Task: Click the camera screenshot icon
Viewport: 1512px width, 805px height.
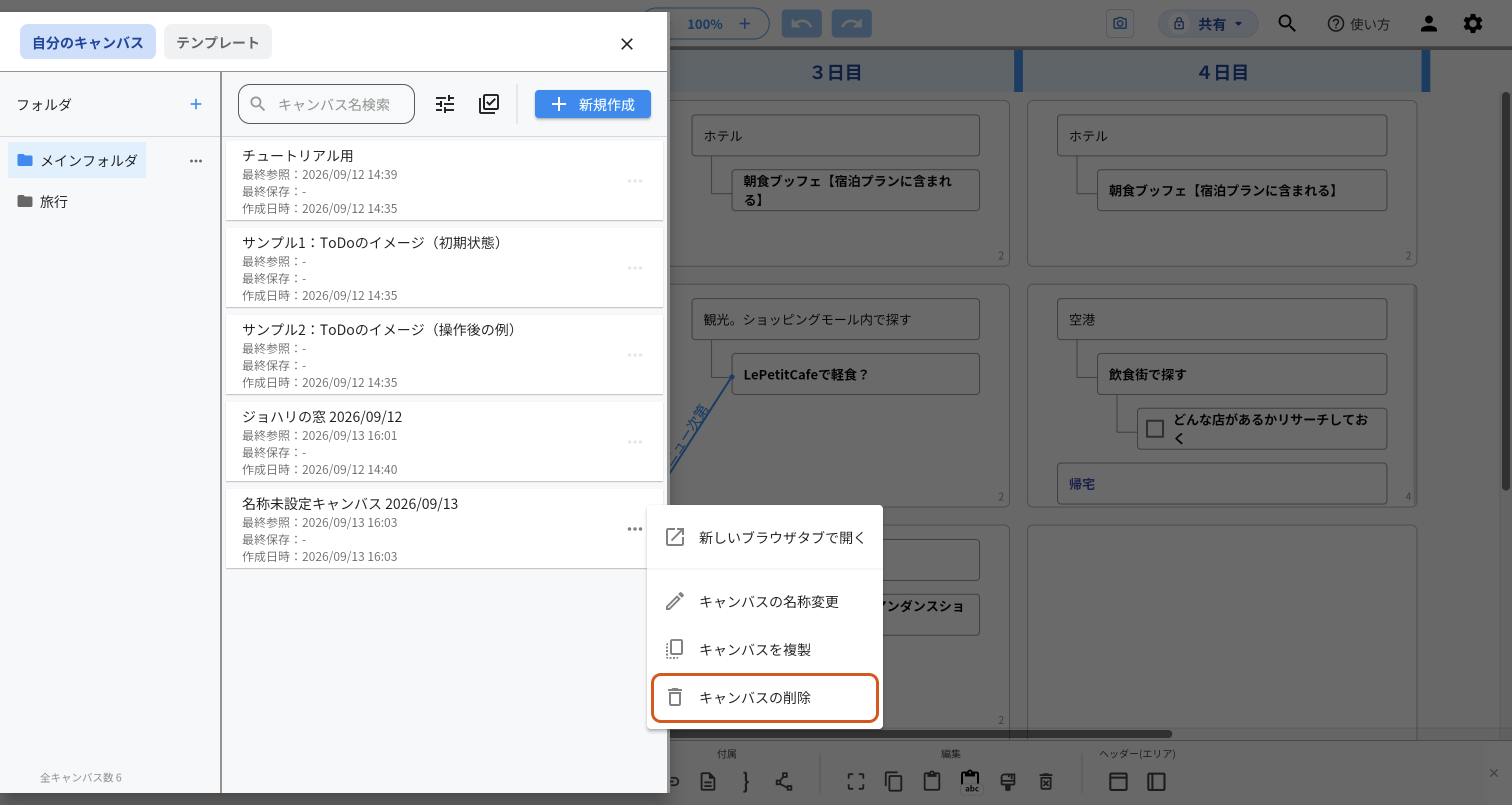Action: (x=1120, y=24)
